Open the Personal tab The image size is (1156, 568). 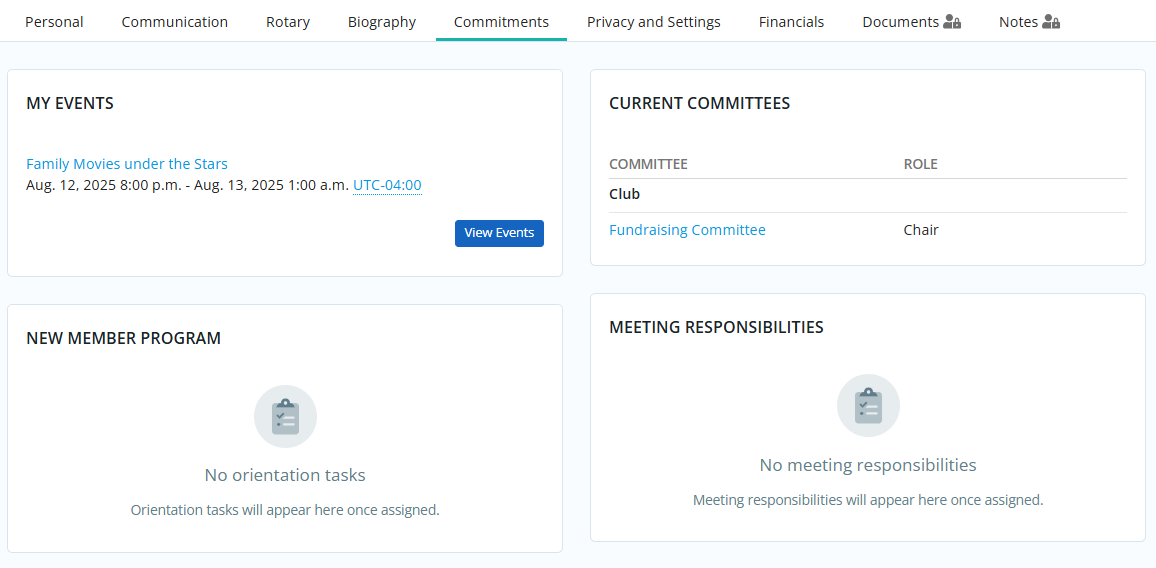54,22
